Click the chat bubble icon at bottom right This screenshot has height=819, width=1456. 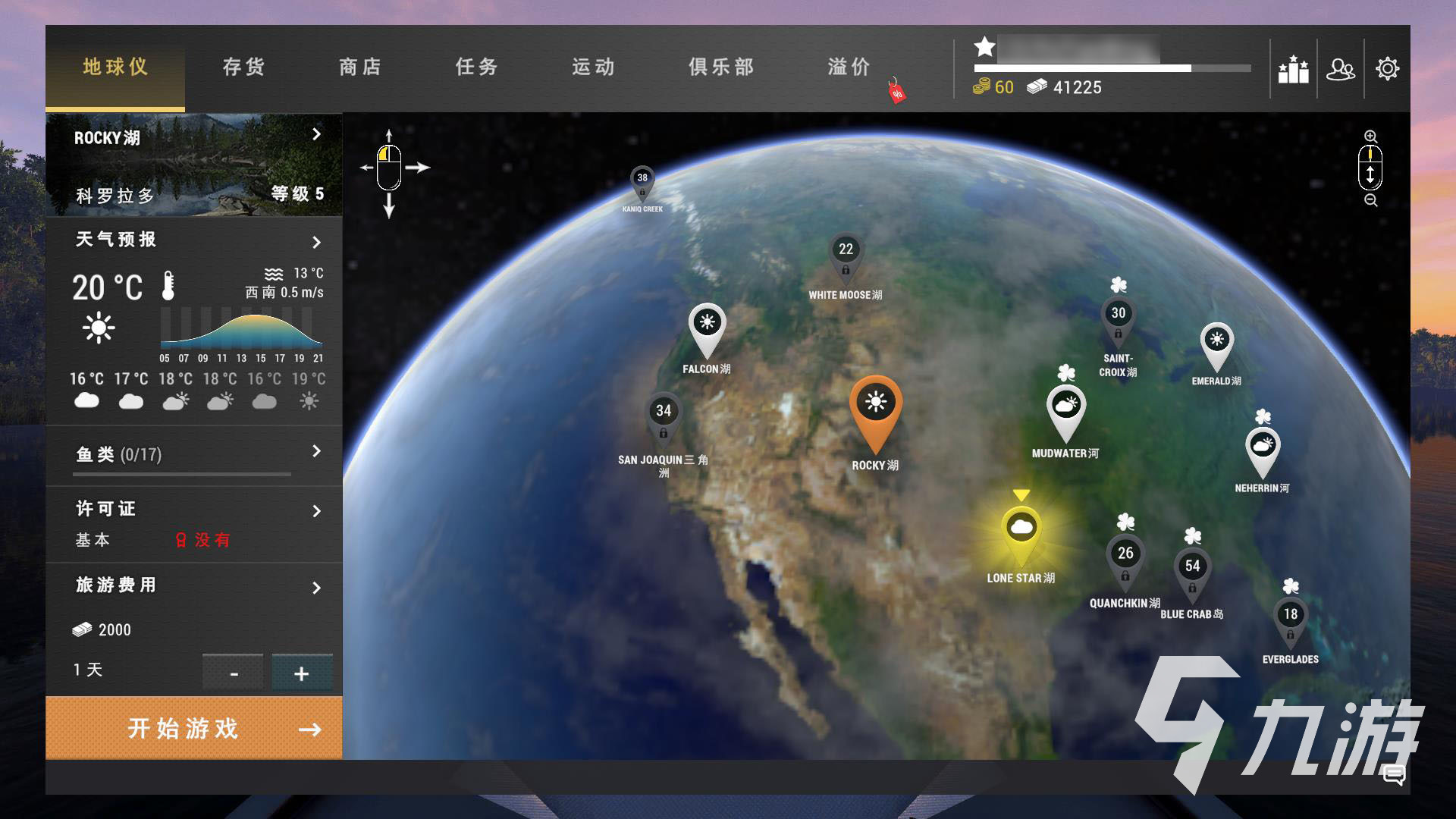pyautogui.click(x=1394, y=774)
